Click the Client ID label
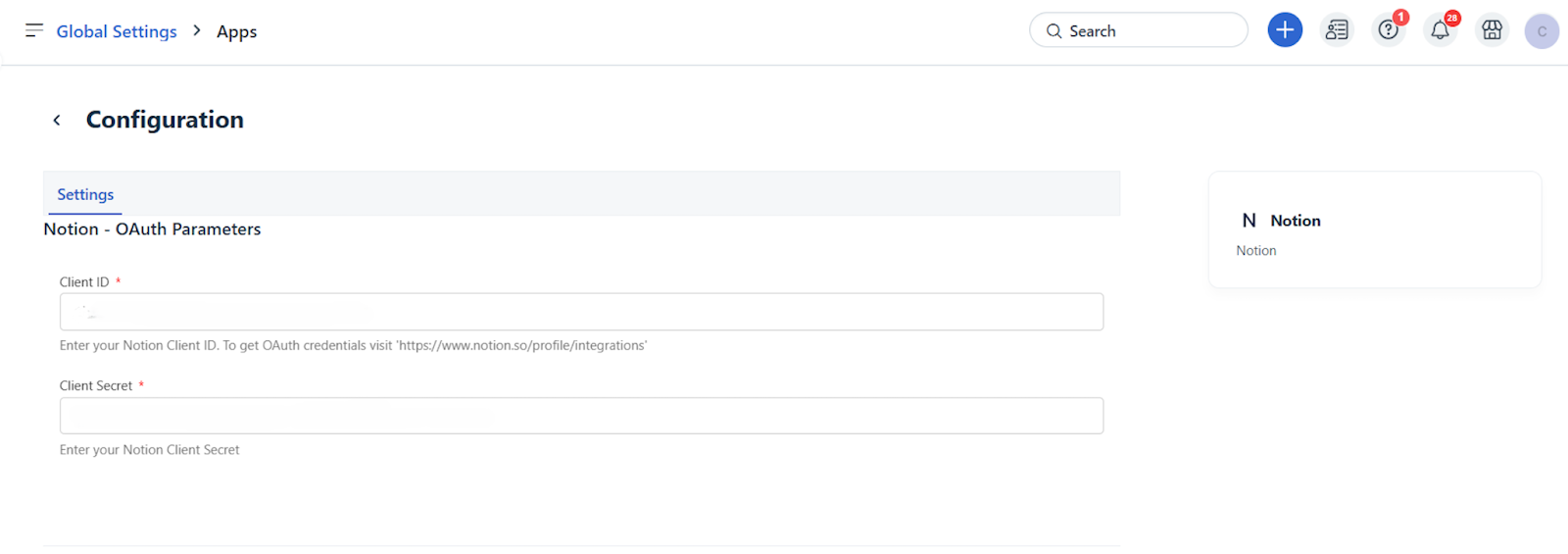Viewport: 1568px width, 554px height. tap(84, 282)
